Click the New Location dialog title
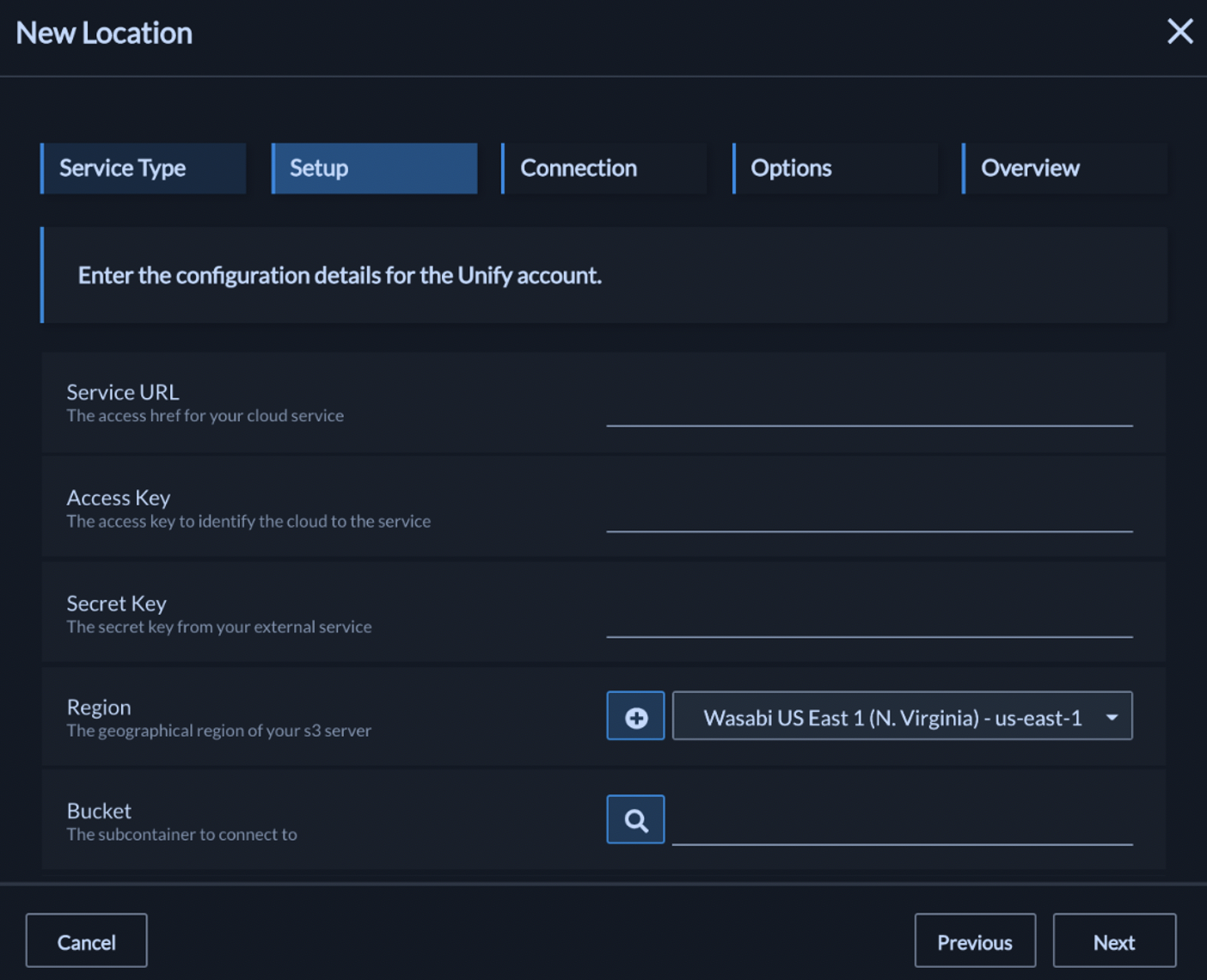 click(x=104, y=33)
